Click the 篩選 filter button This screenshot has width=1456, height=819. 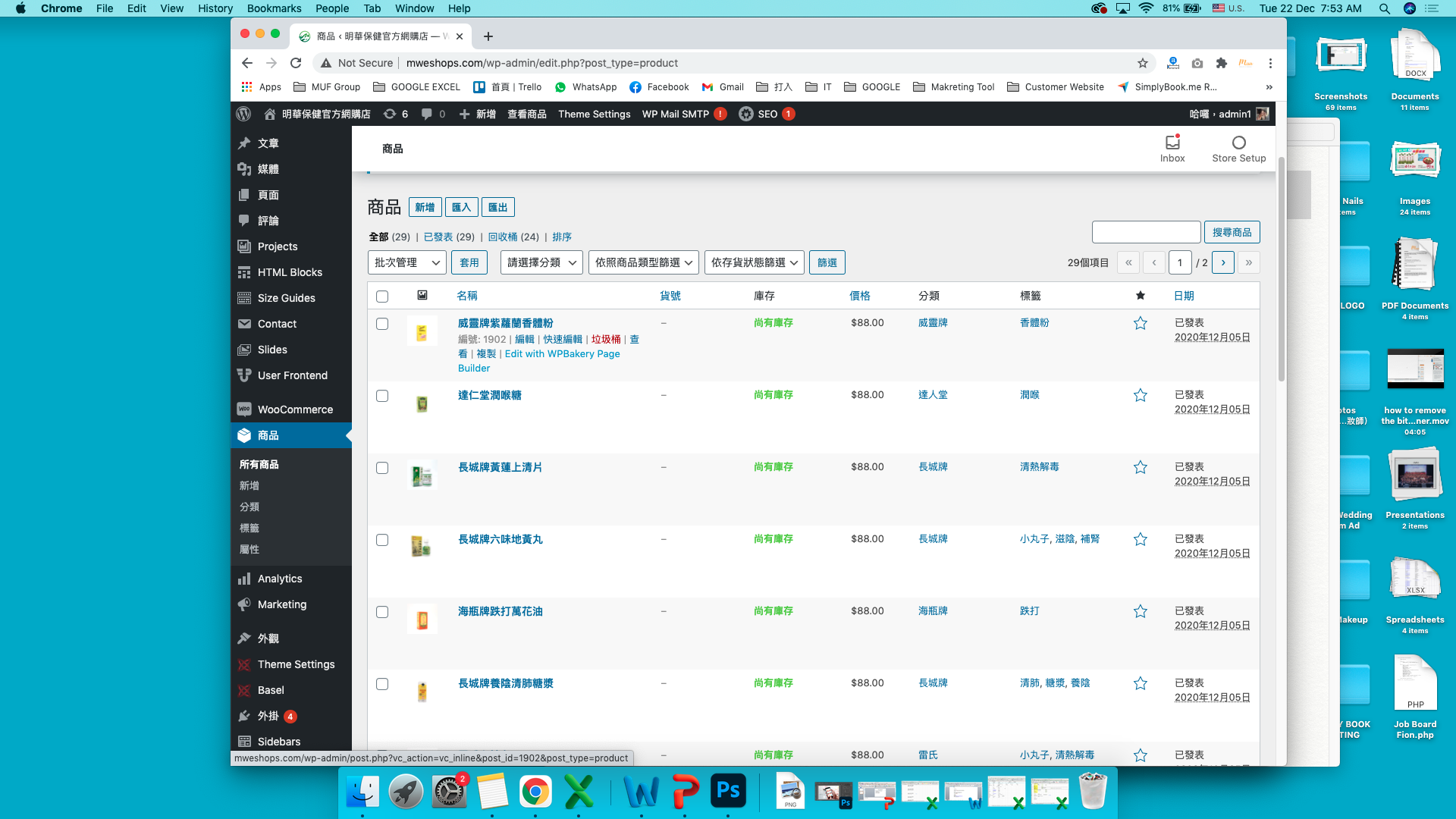click(x=827, y=262)
